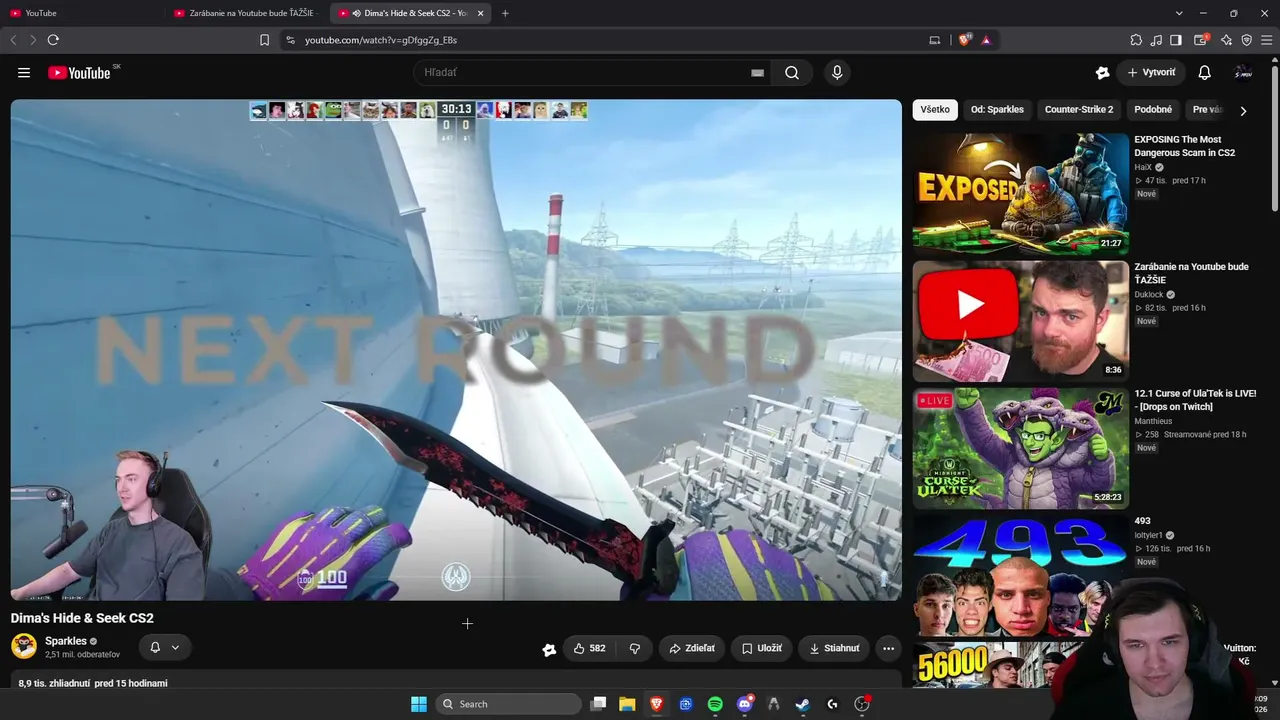Open the account avatar menu
This screenshot has height=720, width=1280.
coord(1243,73)
